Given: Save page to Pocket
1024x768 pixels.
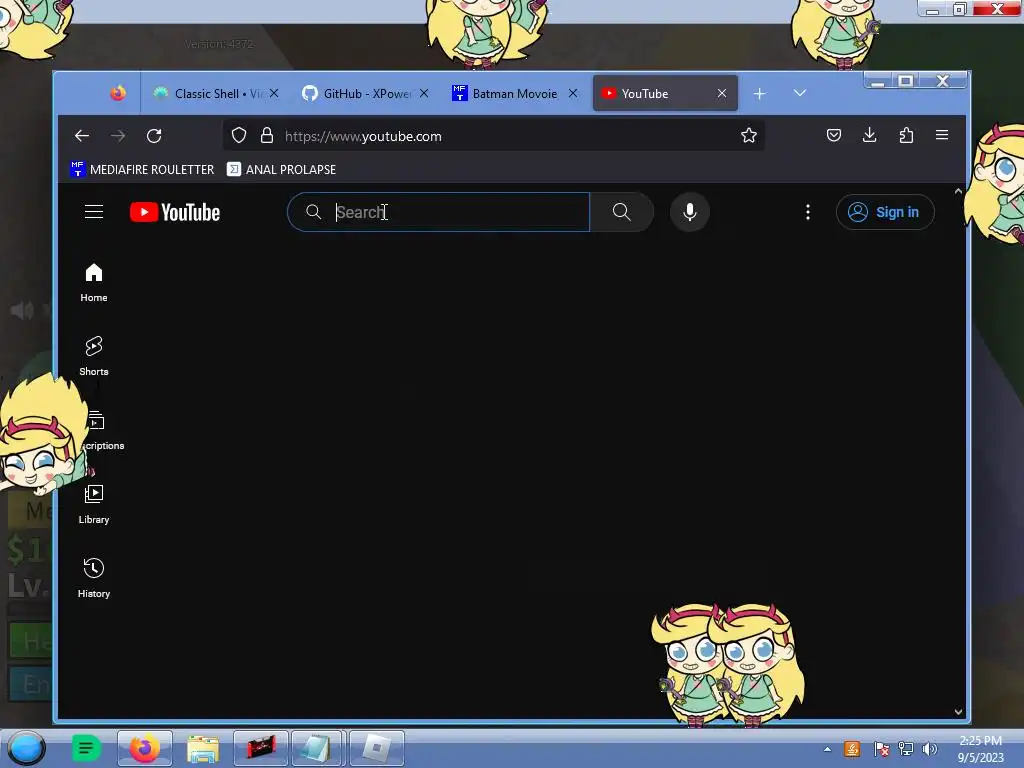Looking at the screenshot, I should tap(833, 135).
